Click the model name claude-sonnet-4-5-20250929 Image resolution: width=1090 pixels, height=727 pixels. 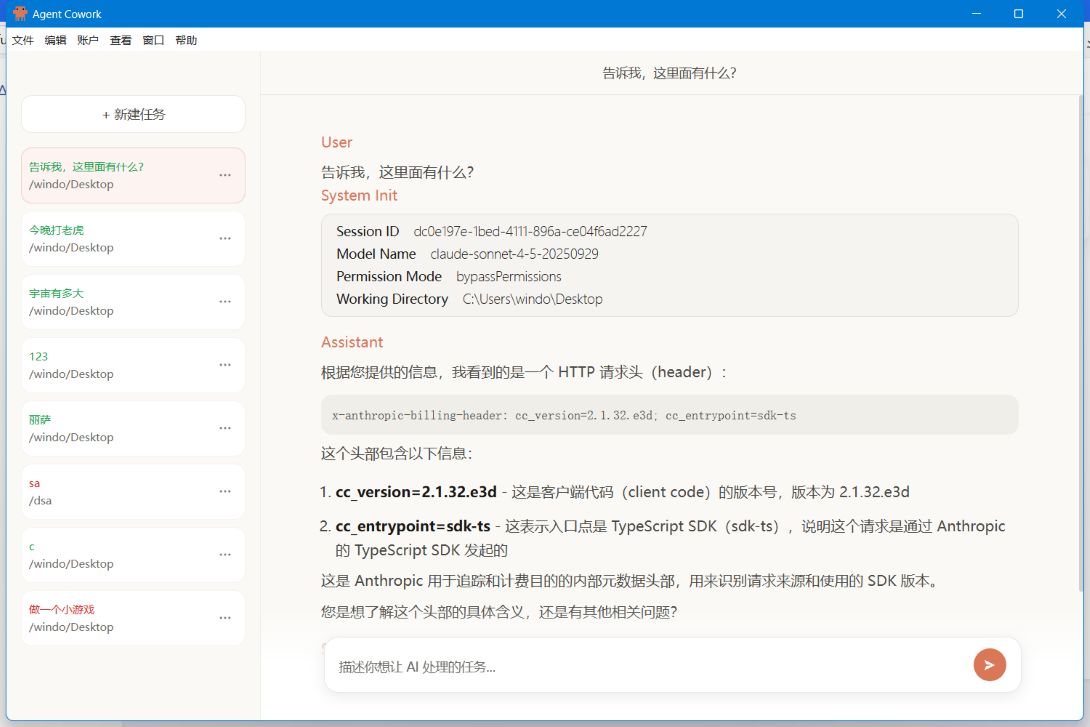pyautogui.click(x=514, y=254)
